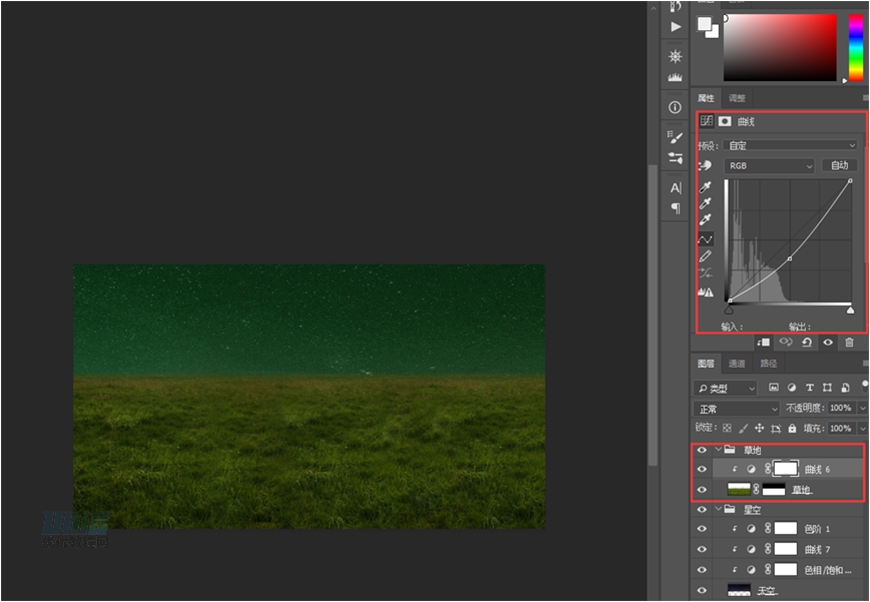Click the foreground color swatch
Image resolution: width=870 pixels, height=602 pixels.
click(x=704, y=24)
